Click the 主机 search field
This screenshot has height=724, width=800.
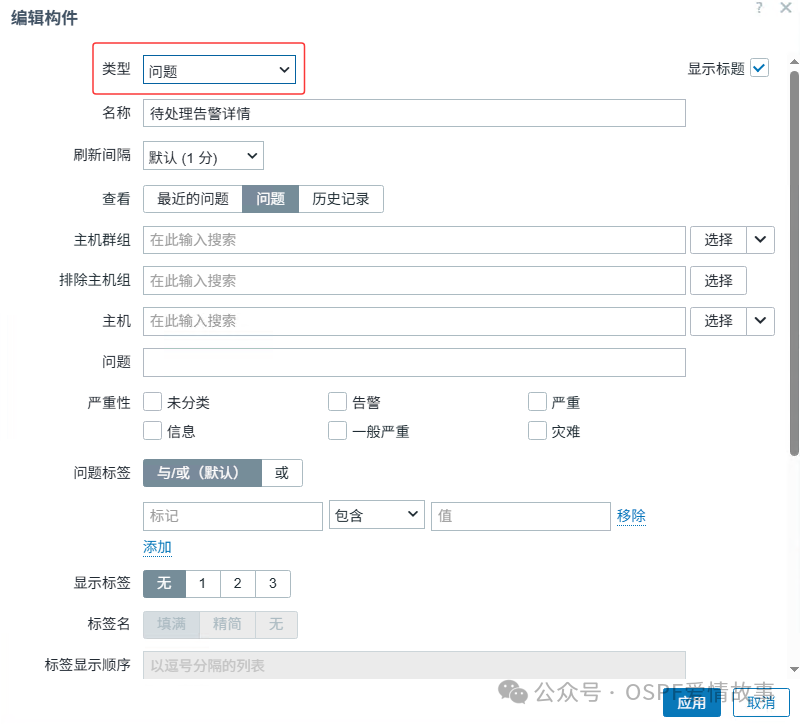point(414,321)
